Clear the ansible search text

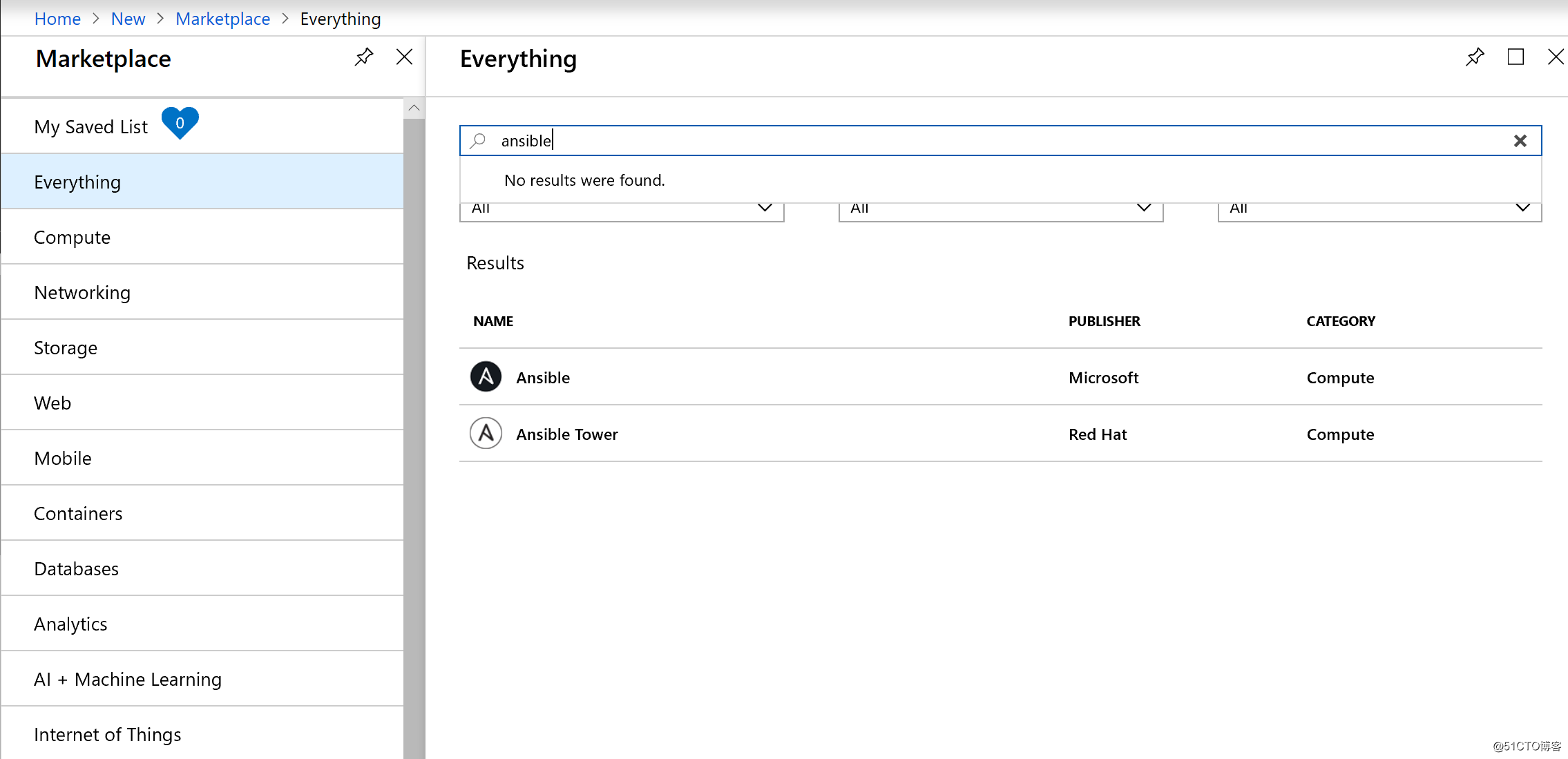tap(1520, 141)
